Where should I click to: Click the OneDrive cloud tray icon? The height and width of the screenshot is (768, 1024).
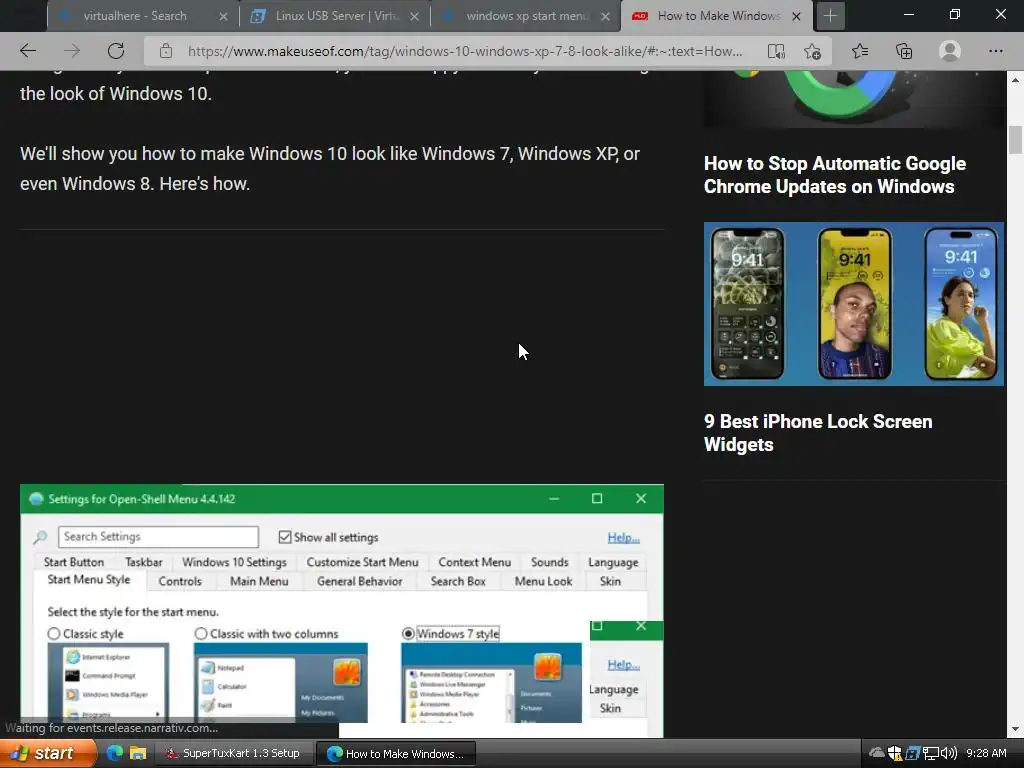click(x=876, y=753)
